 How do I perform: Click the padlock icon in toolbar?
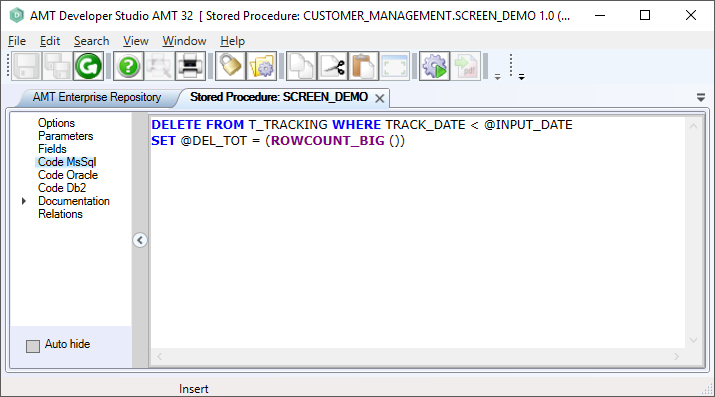(x=230, y=67)
